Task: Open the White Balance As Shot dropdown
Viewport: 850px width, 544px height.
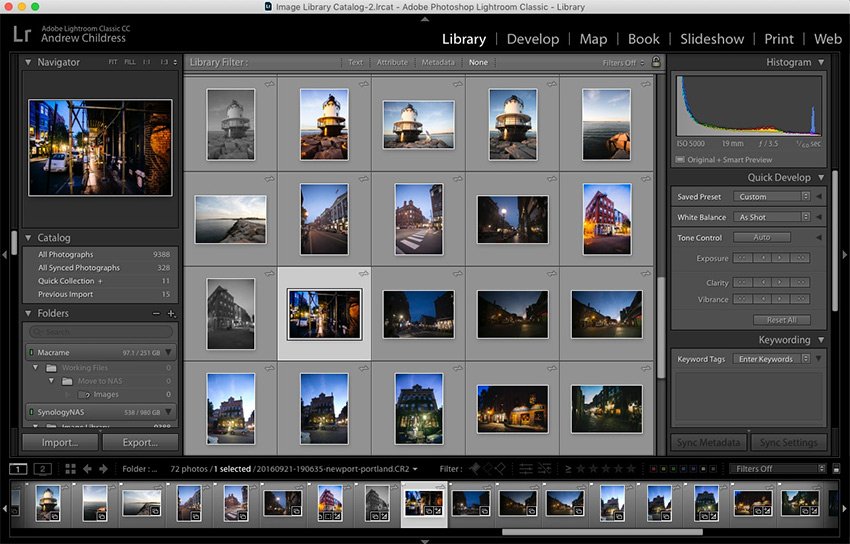Action: click(x=771, y=217)
